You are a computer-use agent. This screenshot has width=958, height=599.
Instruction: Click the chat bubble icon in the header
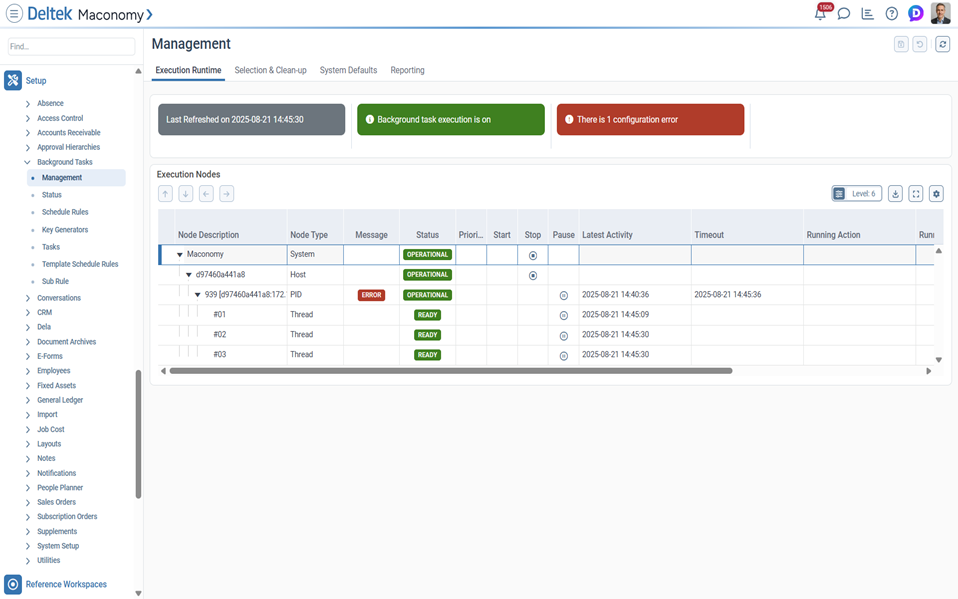click(843, 13)
